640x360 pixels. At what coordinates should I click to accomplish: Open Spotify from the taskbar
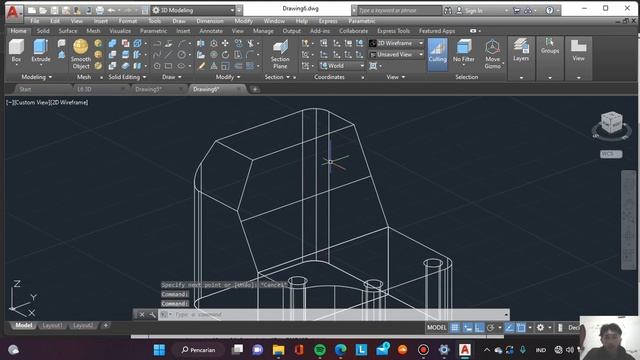coord(320,350)
